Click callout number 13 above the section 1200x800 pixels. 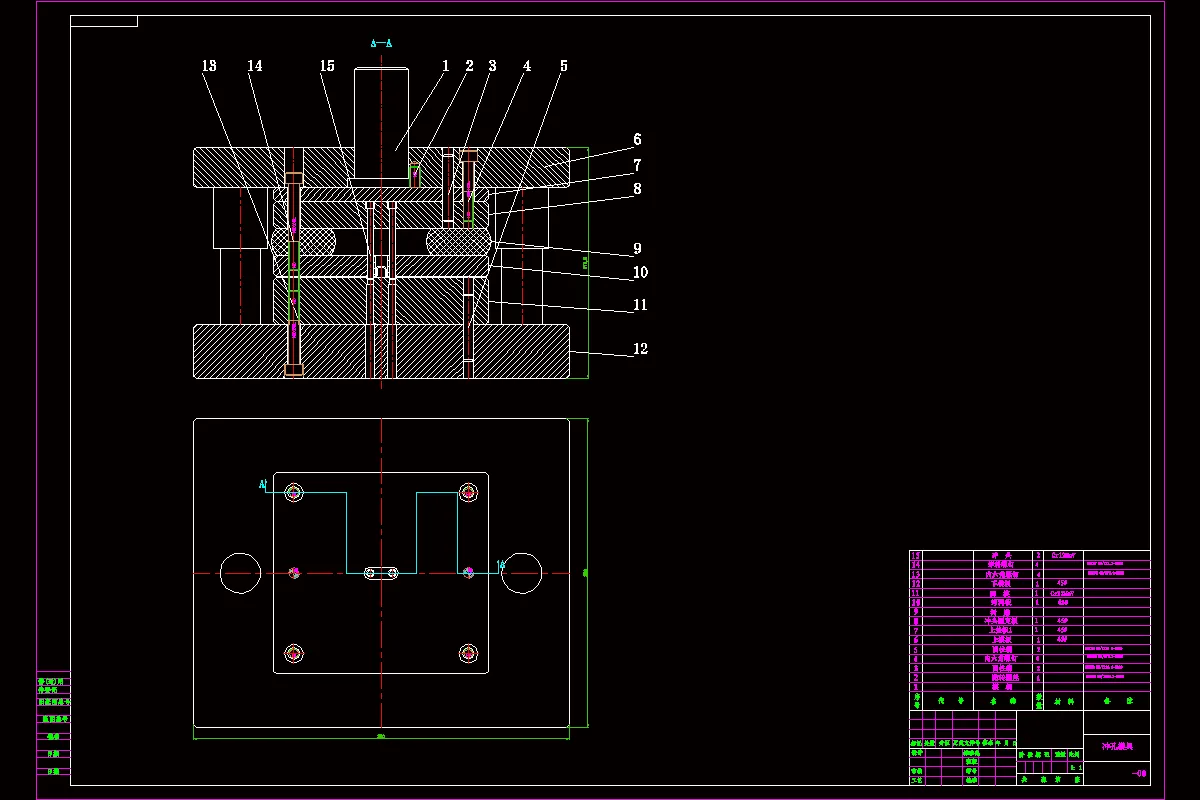[209, 66]
